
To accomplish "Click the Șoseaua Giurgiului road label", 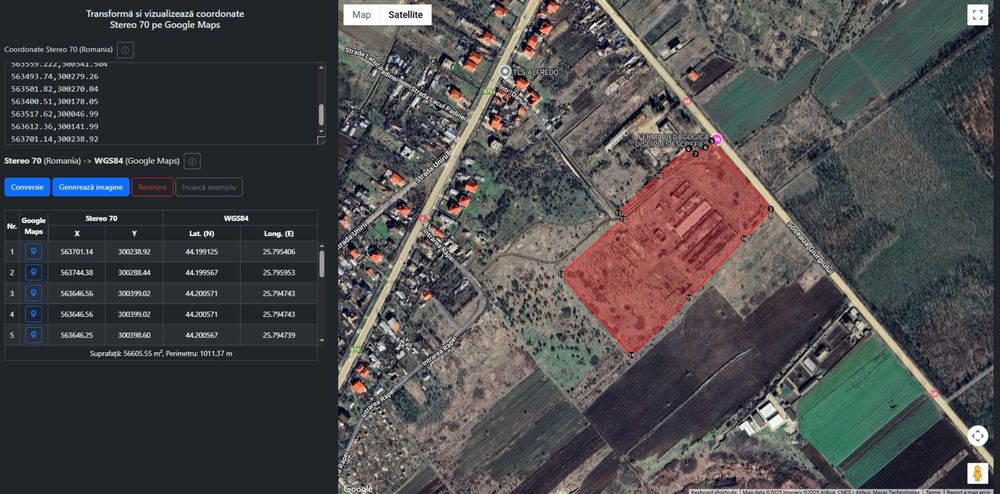I will tap(811, 248).
